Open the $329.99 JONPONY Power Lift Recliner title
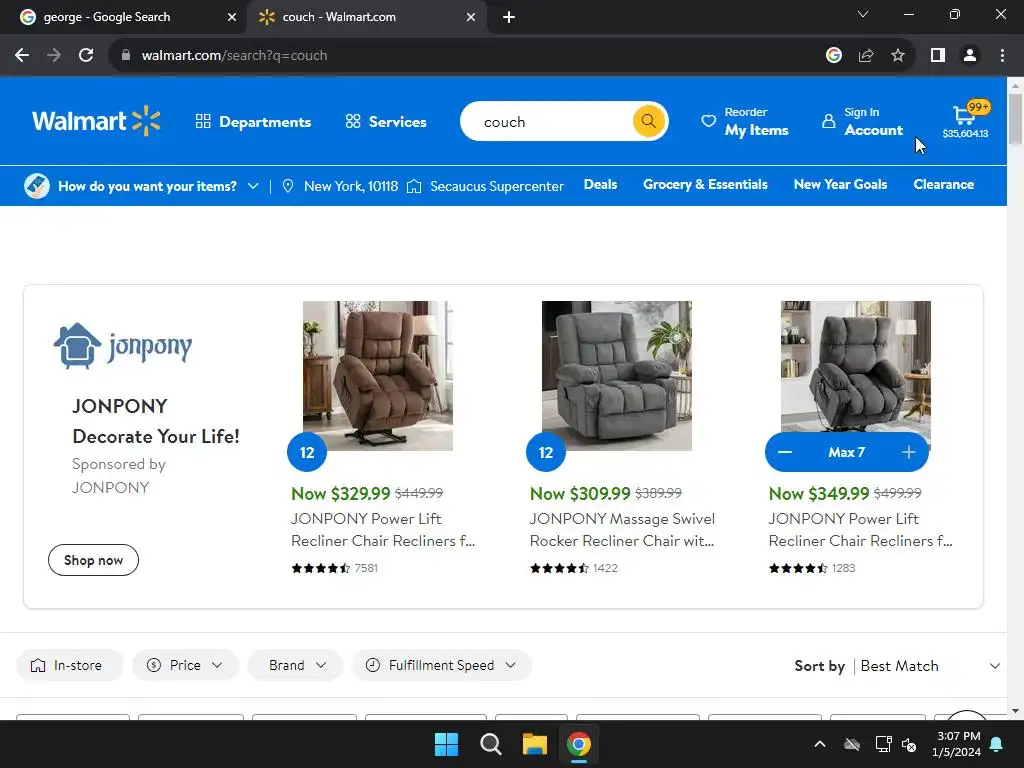 (x=383, y=530)
